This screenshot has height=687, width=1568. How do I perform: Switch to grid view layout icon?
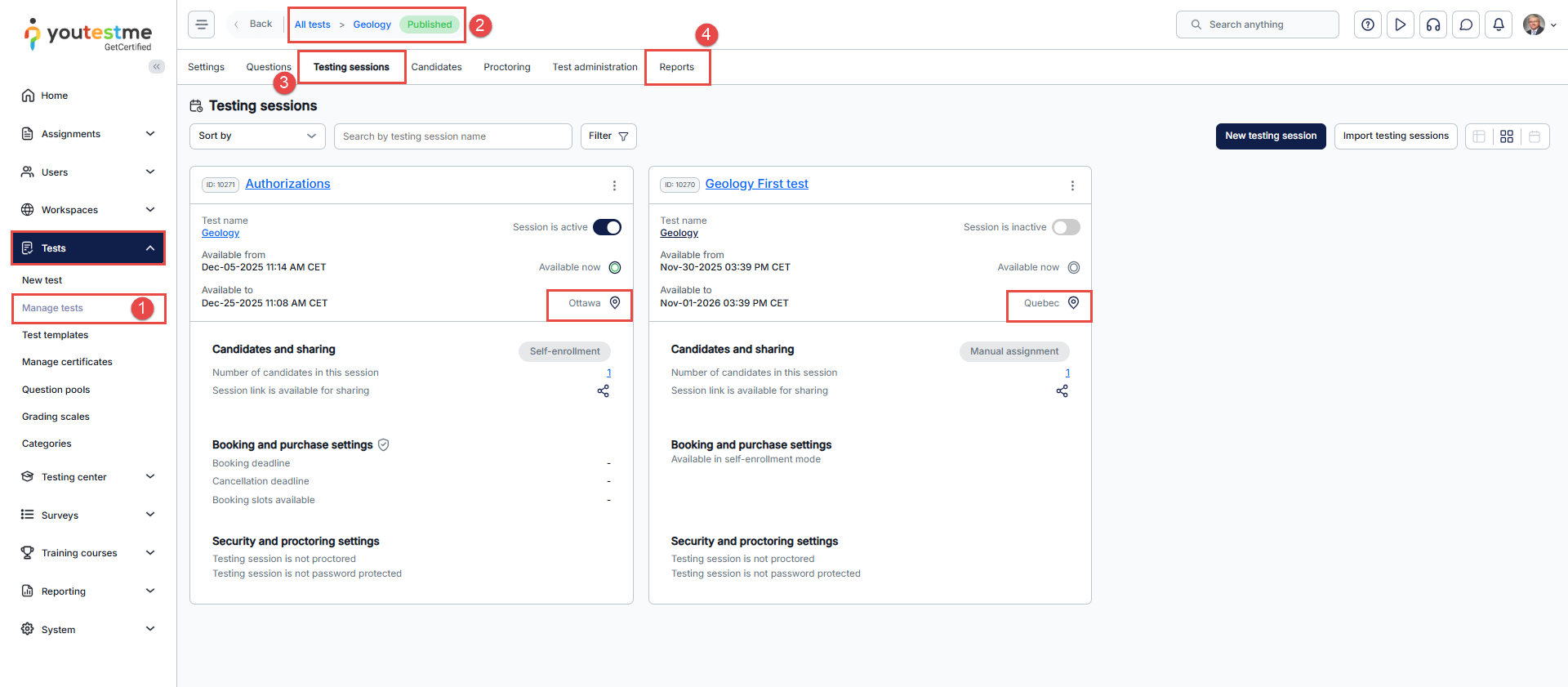click(1507, 136)
